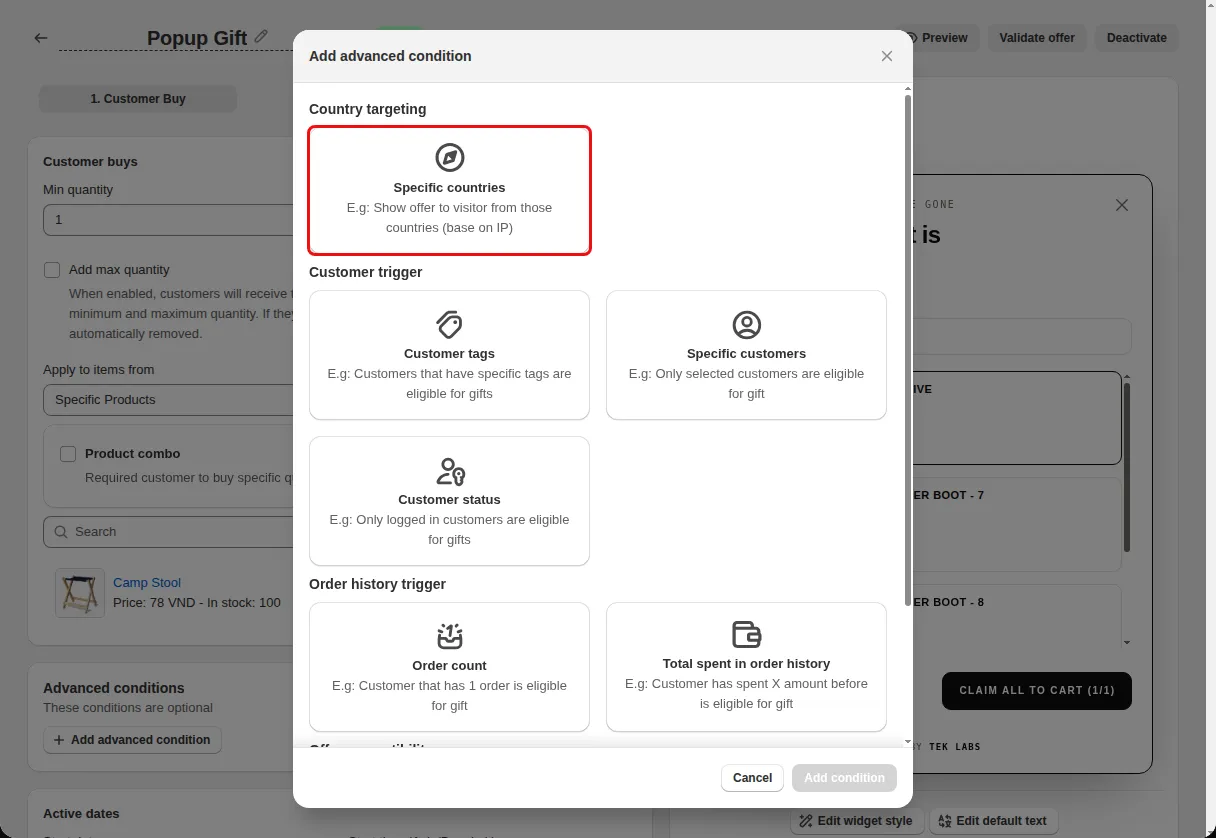Screen dimensions: 1216x838
Task: Click the Order count inbox icon
Action: pyautogui.click(x=449, y=636)
